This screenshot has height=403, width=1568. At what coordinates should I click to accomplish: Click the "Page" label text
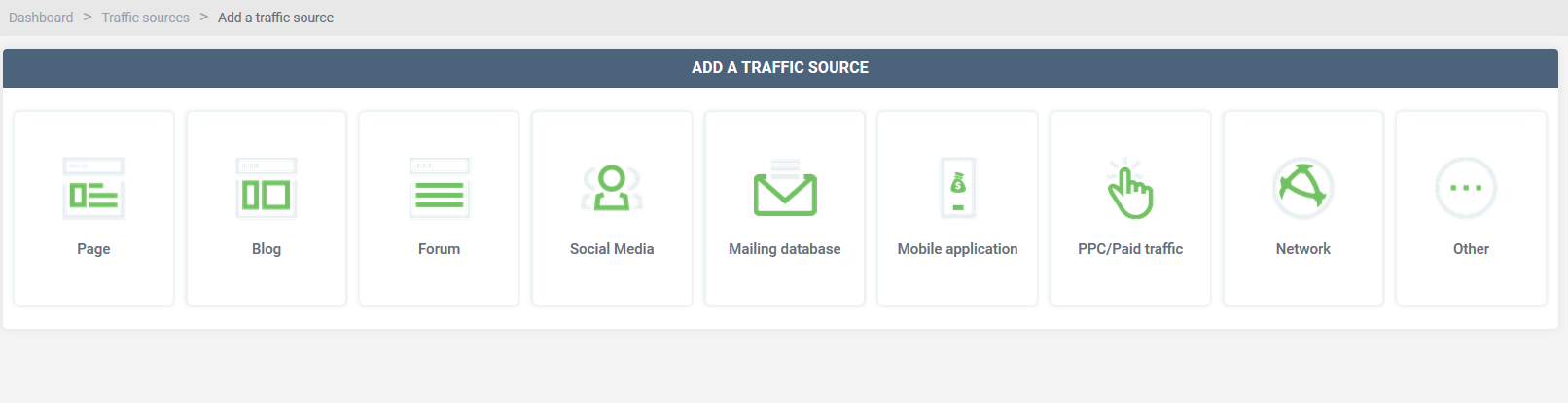click(x=93, y=249)
